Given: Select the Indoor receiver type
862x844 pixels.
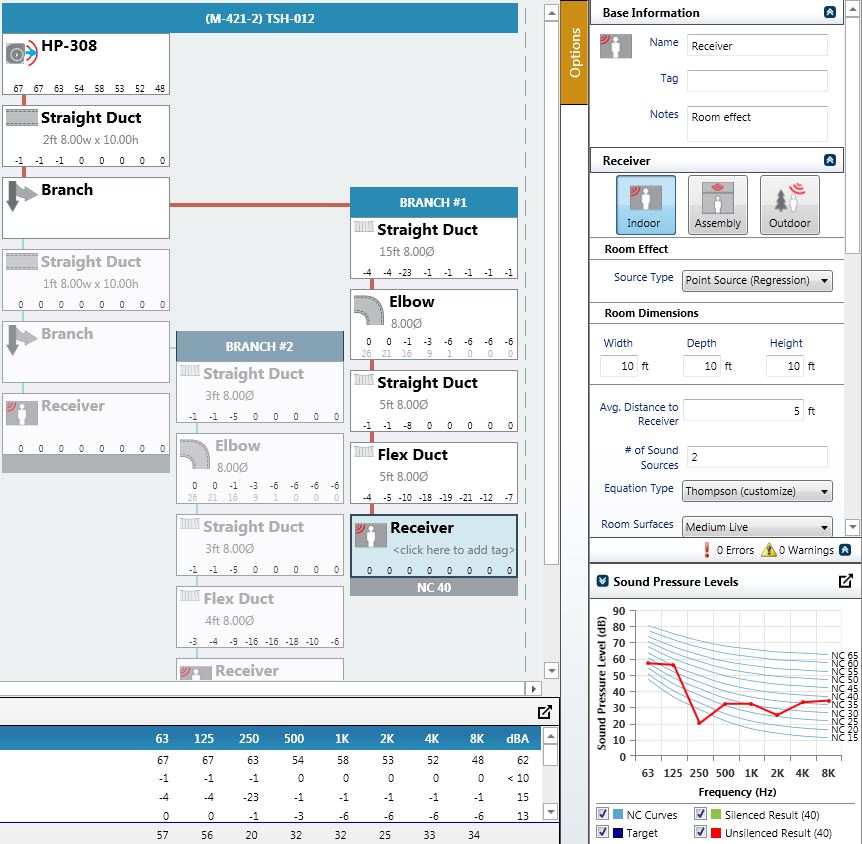Looking at the screenshot, I should pos(646,205).
